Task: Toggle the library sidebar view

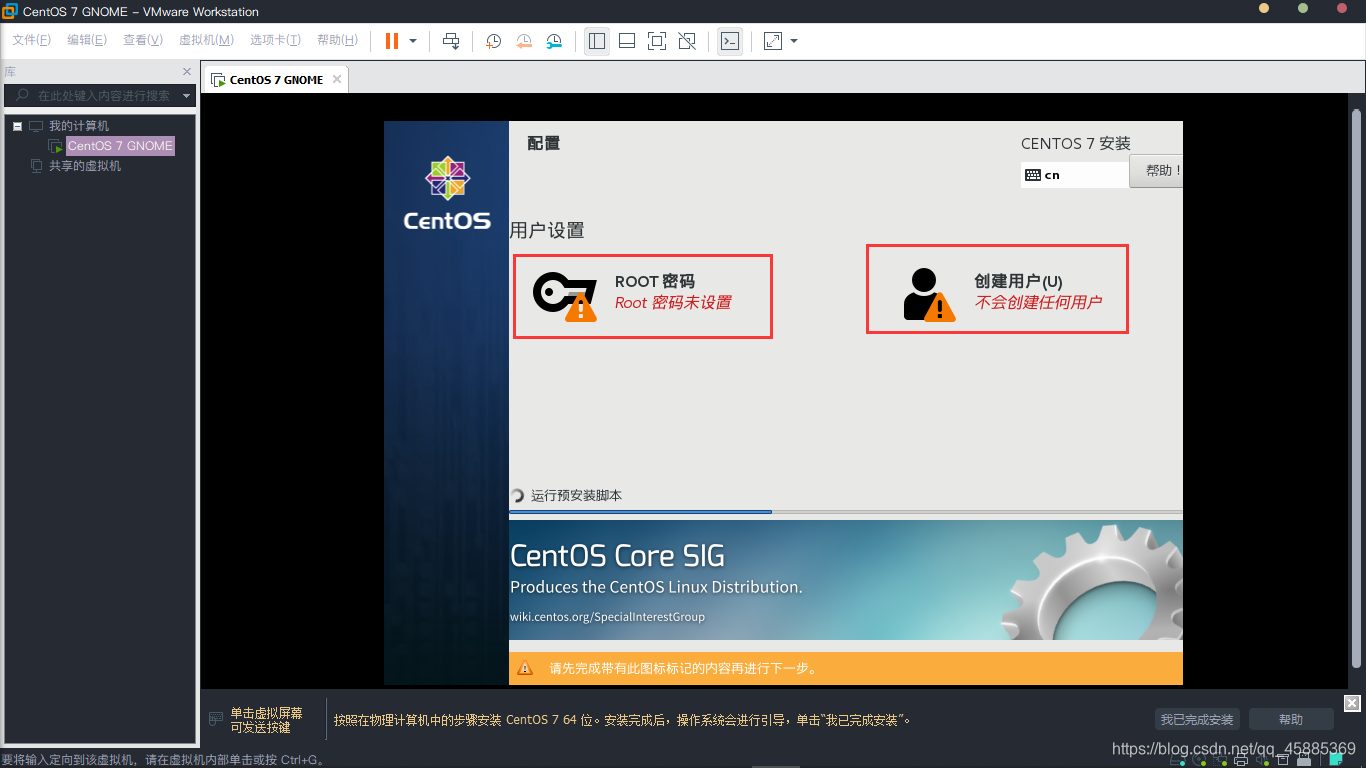Action: 597,41
